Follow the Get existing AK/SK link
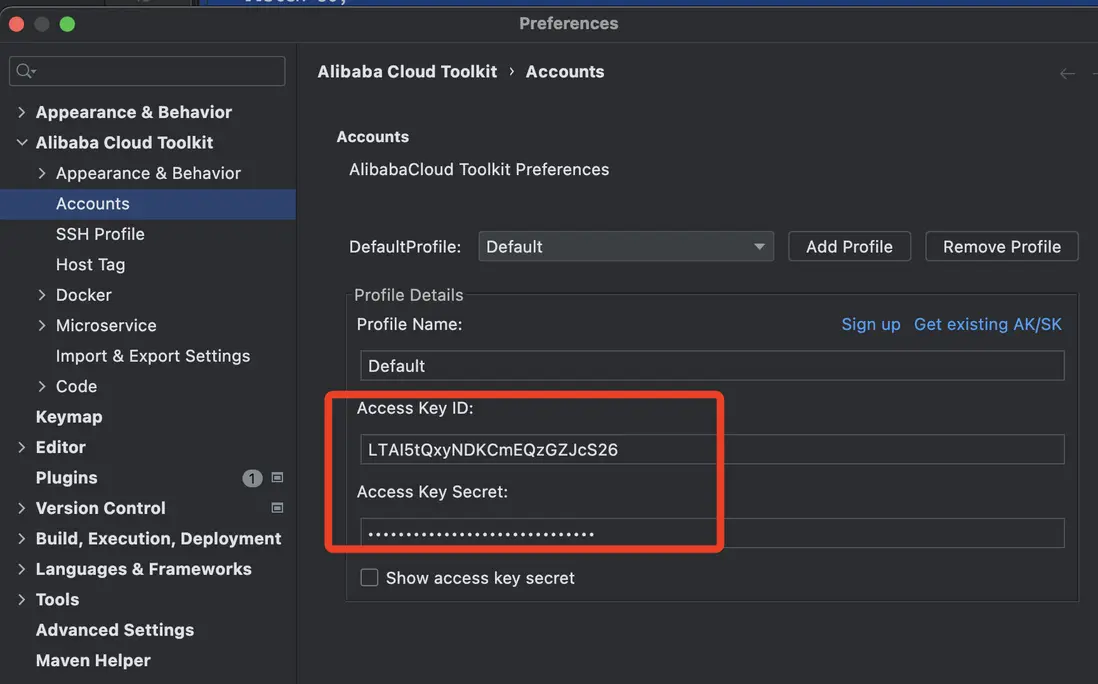1098x684 pixels. [x=987, y=324]
